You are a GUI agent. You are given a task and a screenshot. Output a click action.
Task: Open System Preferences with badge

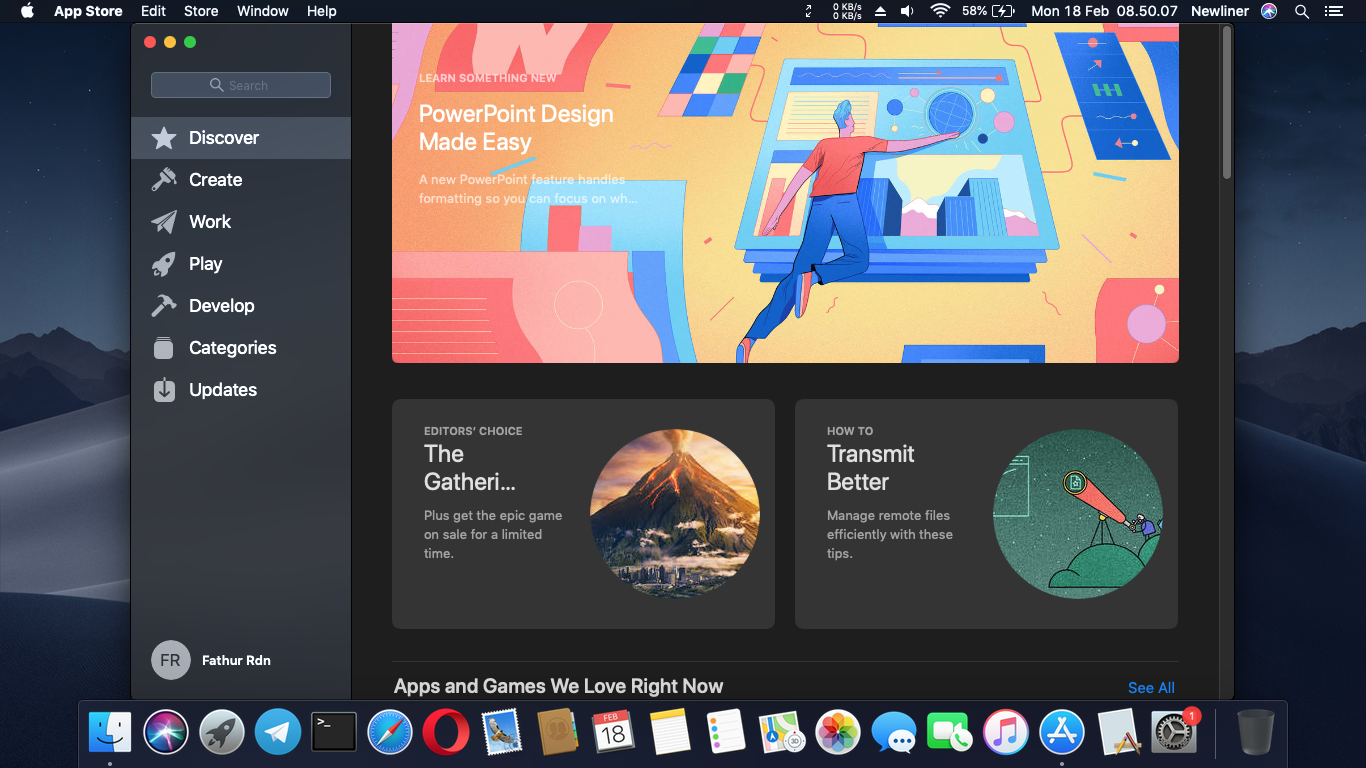1174,732
